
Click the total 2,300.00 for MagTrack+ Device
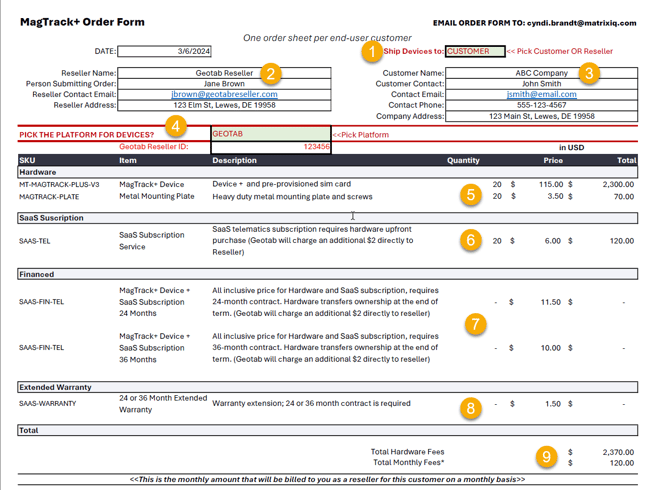coord(618,184)
